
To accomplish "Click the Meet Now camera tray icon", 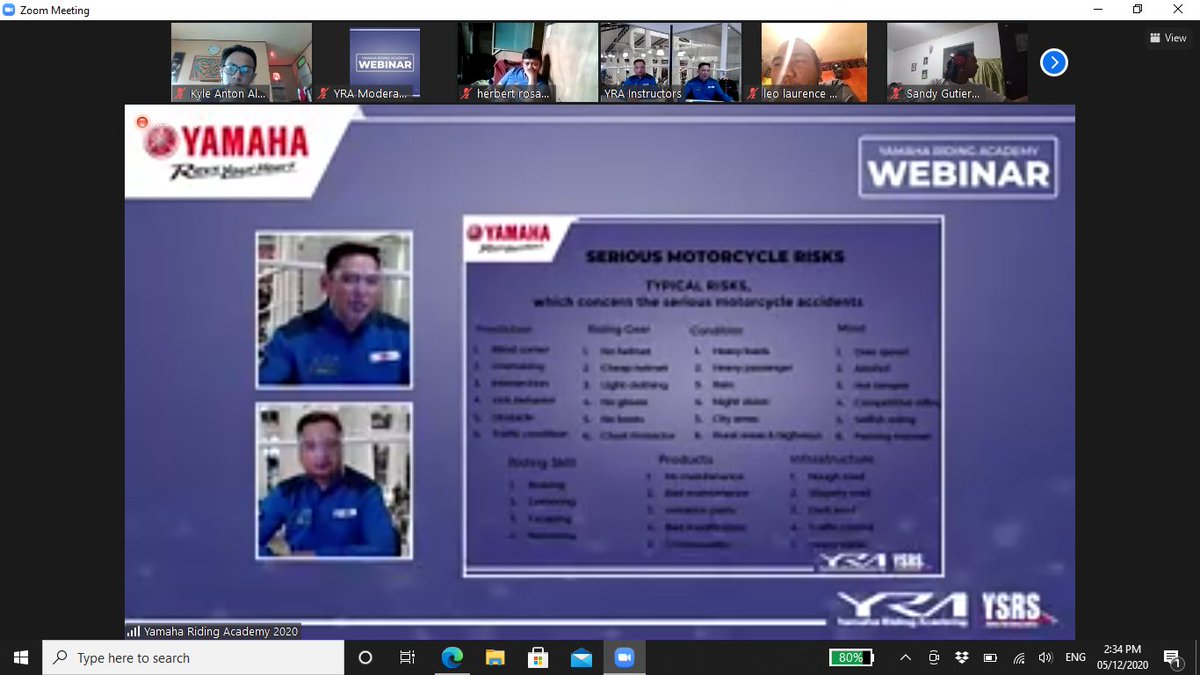I will (934, 657).
